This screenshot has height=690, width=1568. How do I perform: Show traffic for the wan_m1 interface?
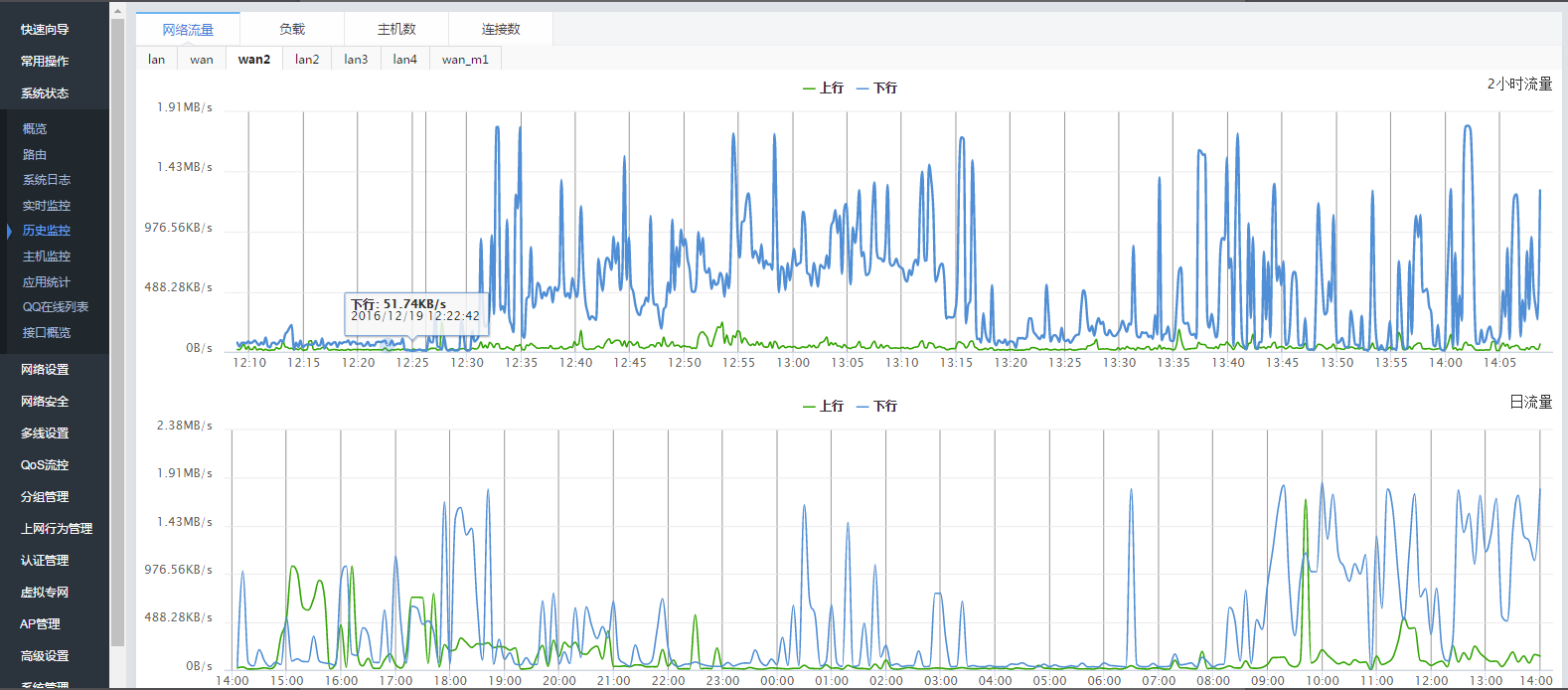coord(465,60)
